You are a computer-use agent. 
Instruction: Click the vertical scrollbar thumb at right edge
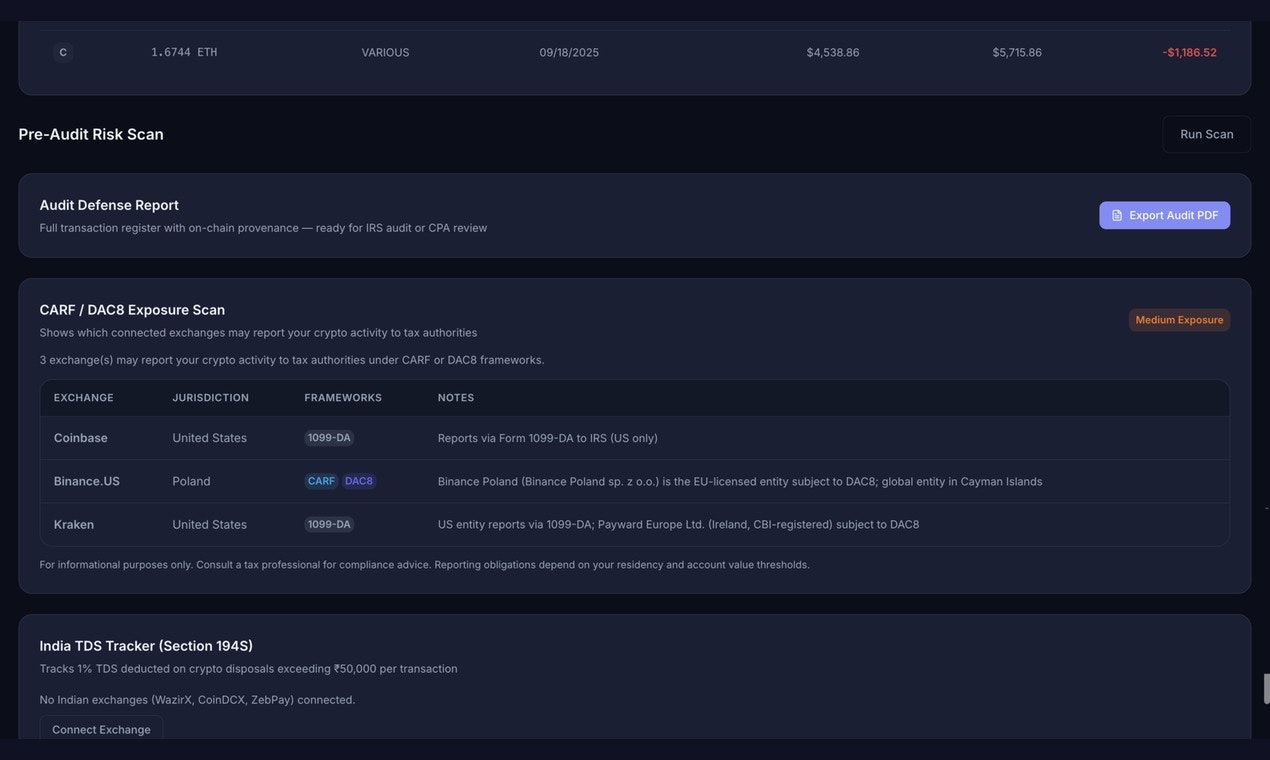click(x=1267, y=689)
